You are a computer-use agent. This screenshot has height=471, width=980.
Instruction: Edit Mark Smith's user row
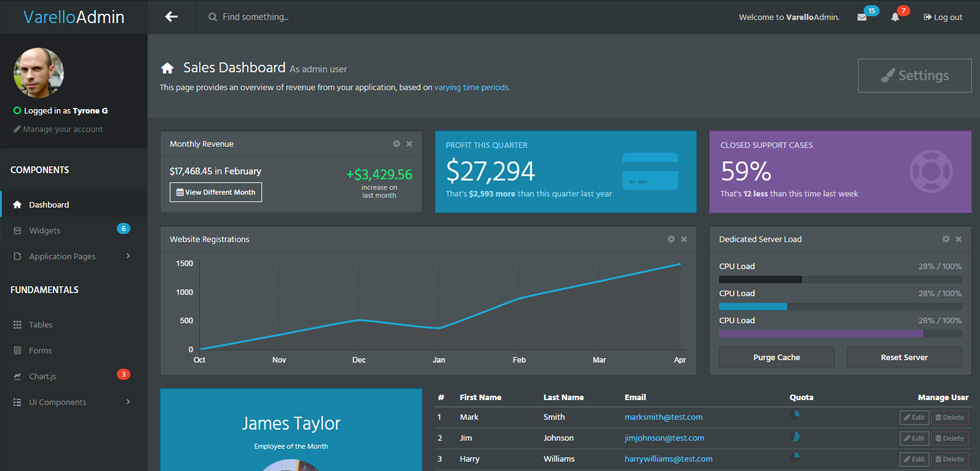click(x=914, y=417)
